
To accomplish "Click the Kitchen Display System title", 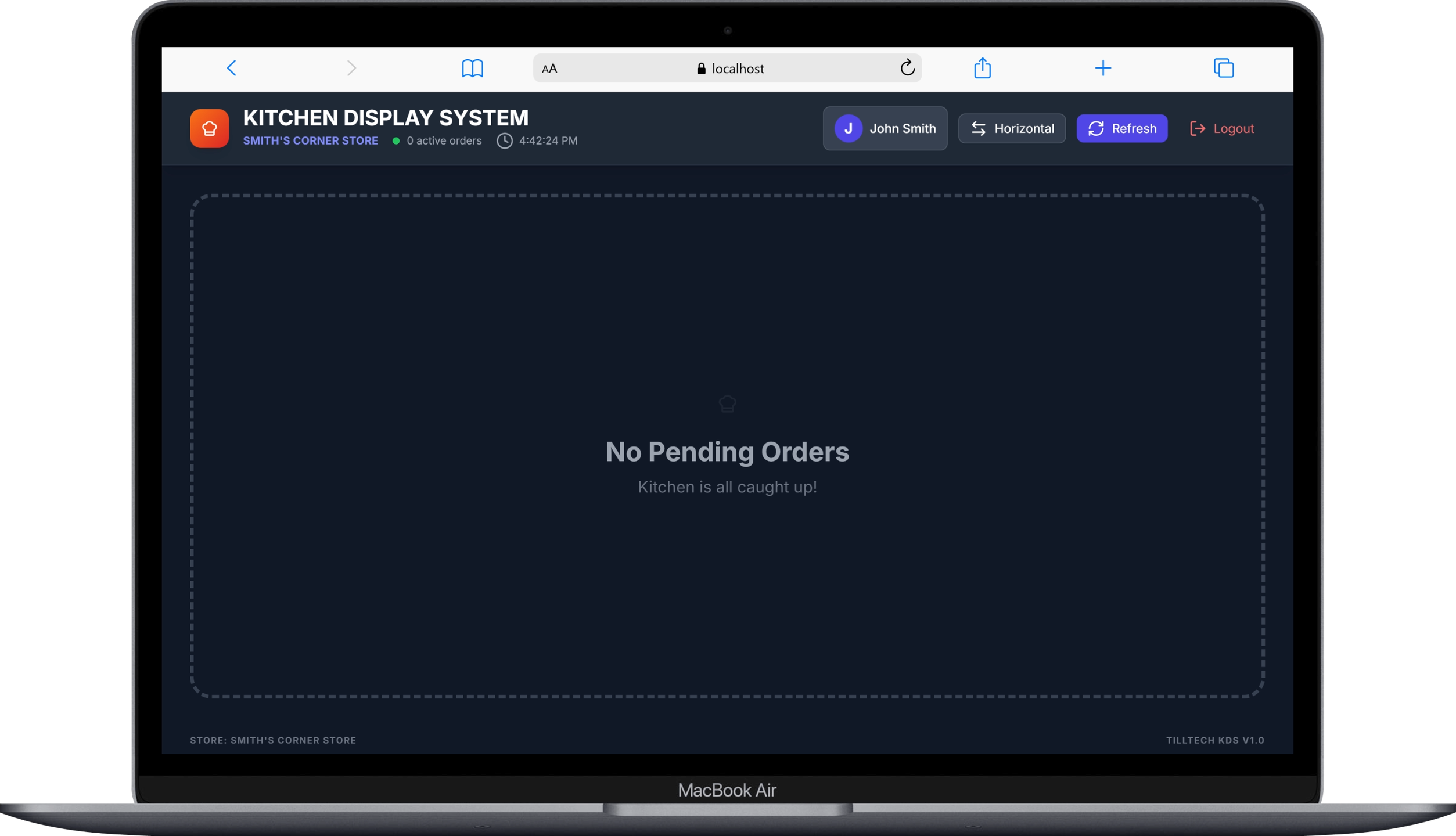I will (x=386, y=118).
